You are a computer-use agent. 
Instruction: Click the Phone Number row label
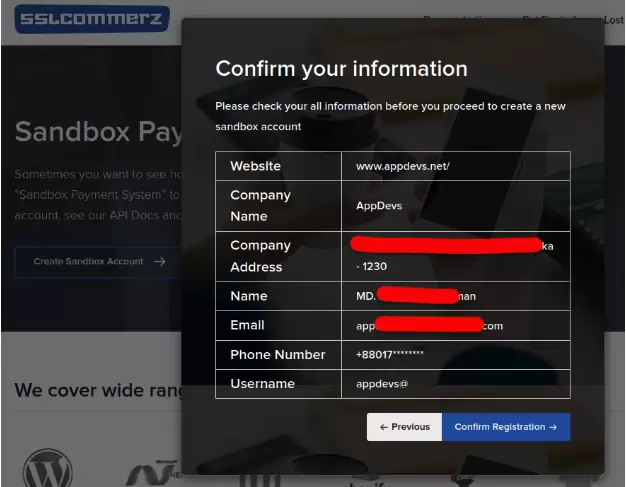[x=278, y=354]
